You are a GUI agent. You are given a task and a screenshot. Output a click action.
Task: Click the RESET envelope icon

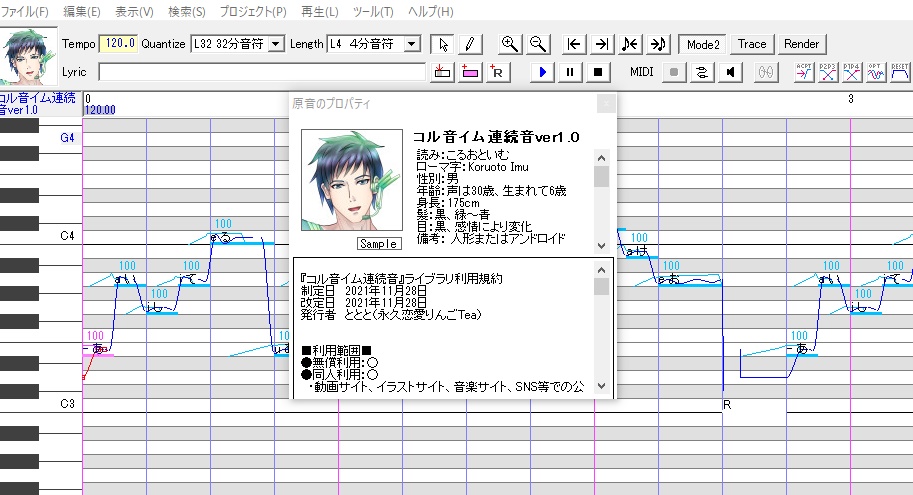[900, 72]
